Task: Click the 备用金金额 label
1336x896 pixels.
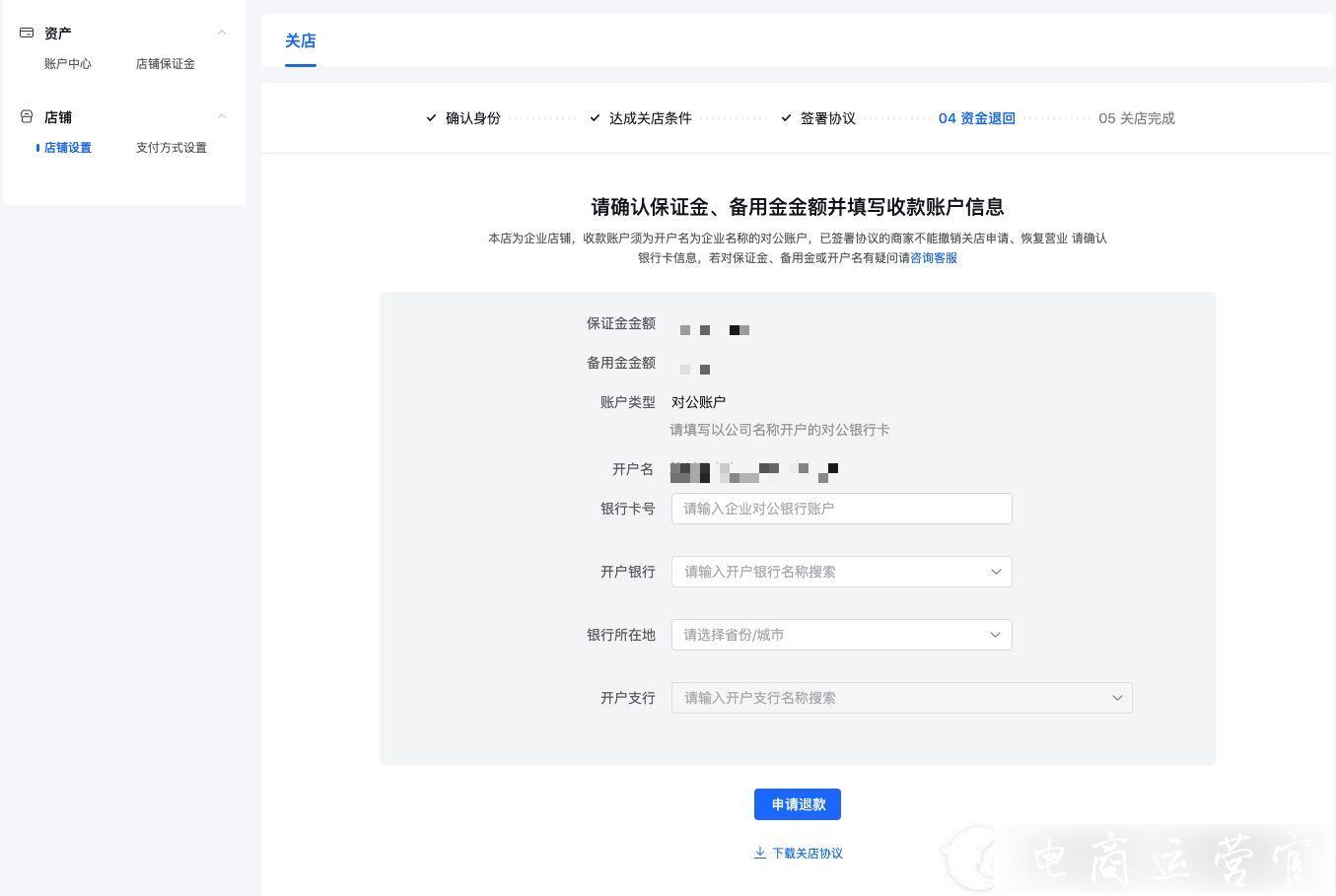Action: 621,363
